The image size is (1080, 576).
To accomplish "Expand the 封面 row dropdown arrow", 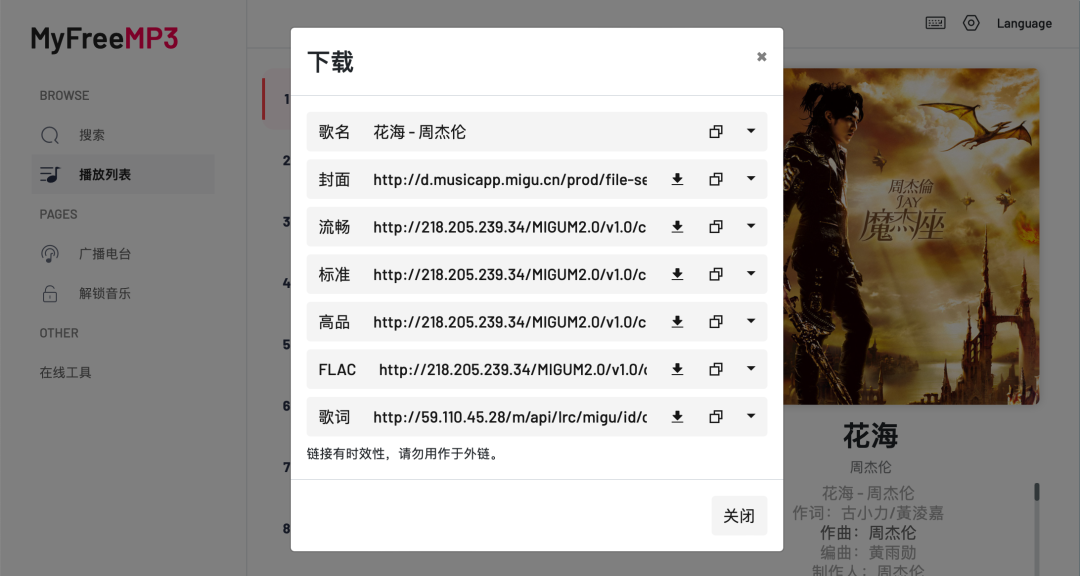I will point(751,178).
